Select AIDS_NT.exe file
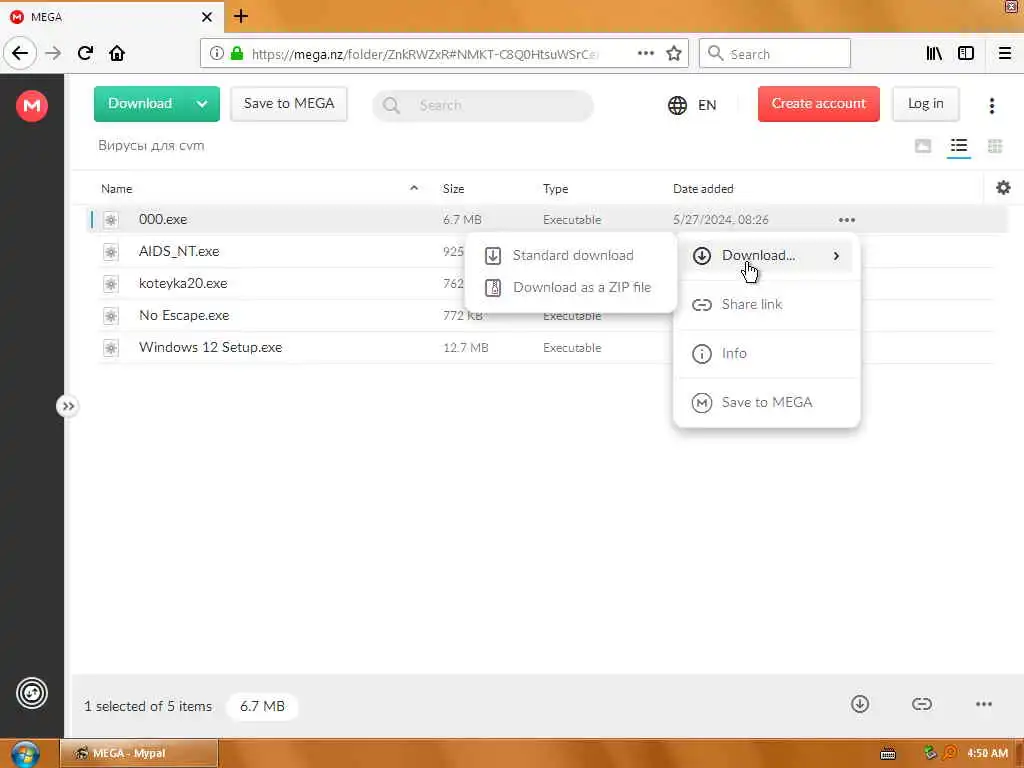This screenshot has height=768, width=1024. (x=178, y=251)
